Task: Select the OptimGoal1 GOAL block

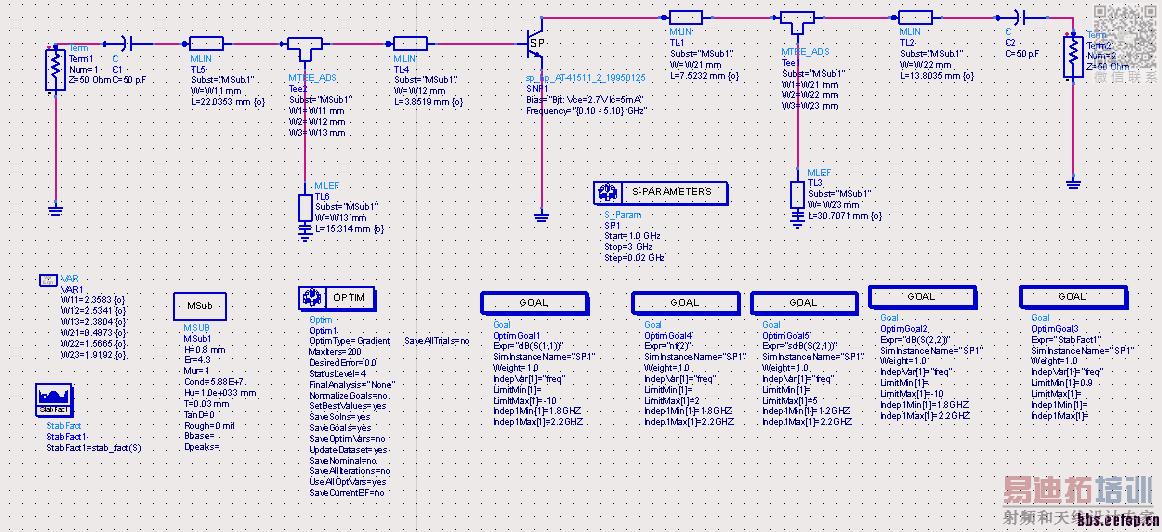Action: (x=537, y=302)
